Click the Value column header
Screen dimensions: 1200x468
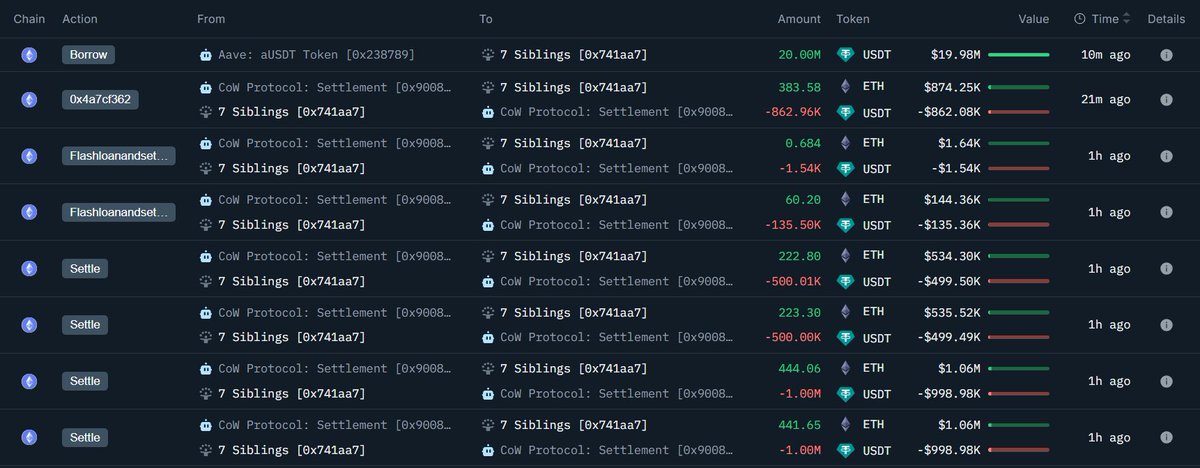coord(1033,19)
